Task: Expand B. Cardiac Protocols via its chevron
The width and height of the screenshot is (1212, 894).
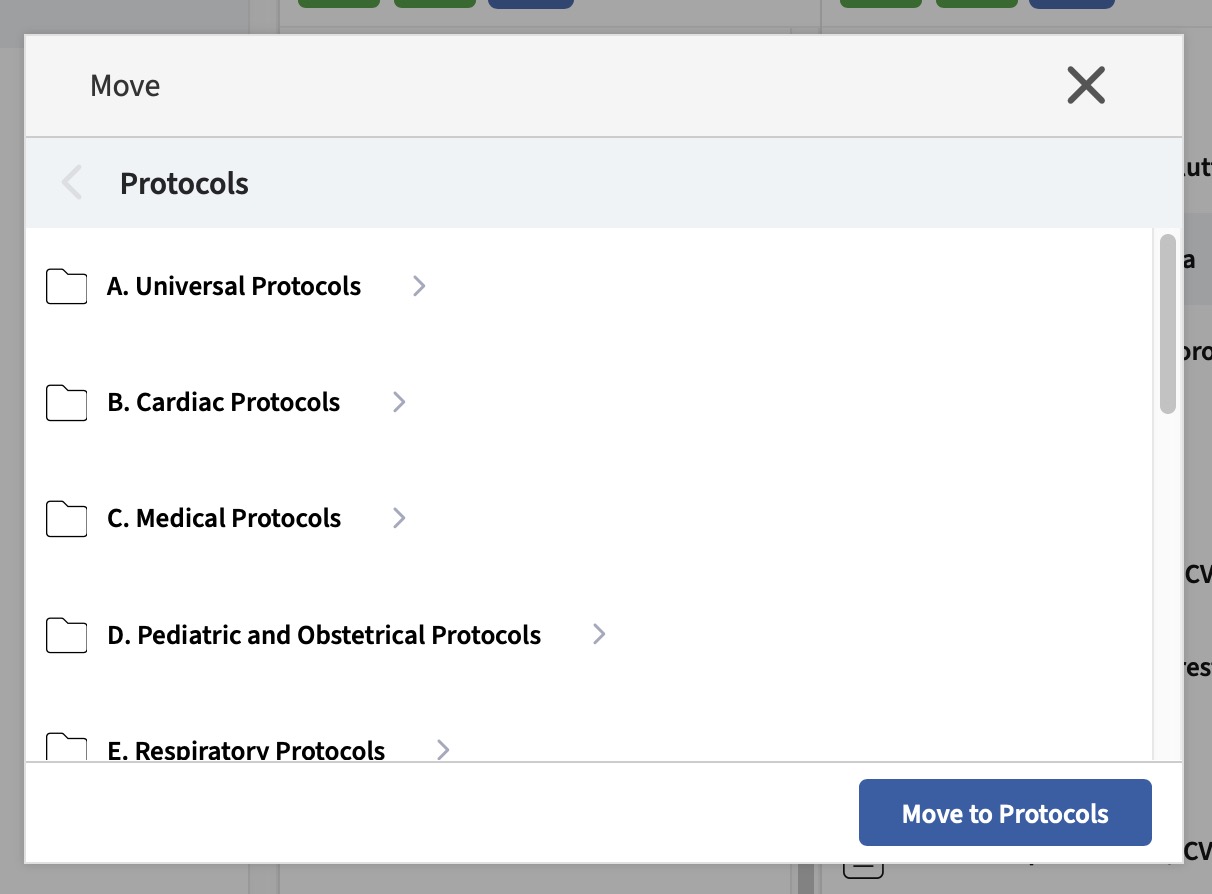Action: point(398,402)
